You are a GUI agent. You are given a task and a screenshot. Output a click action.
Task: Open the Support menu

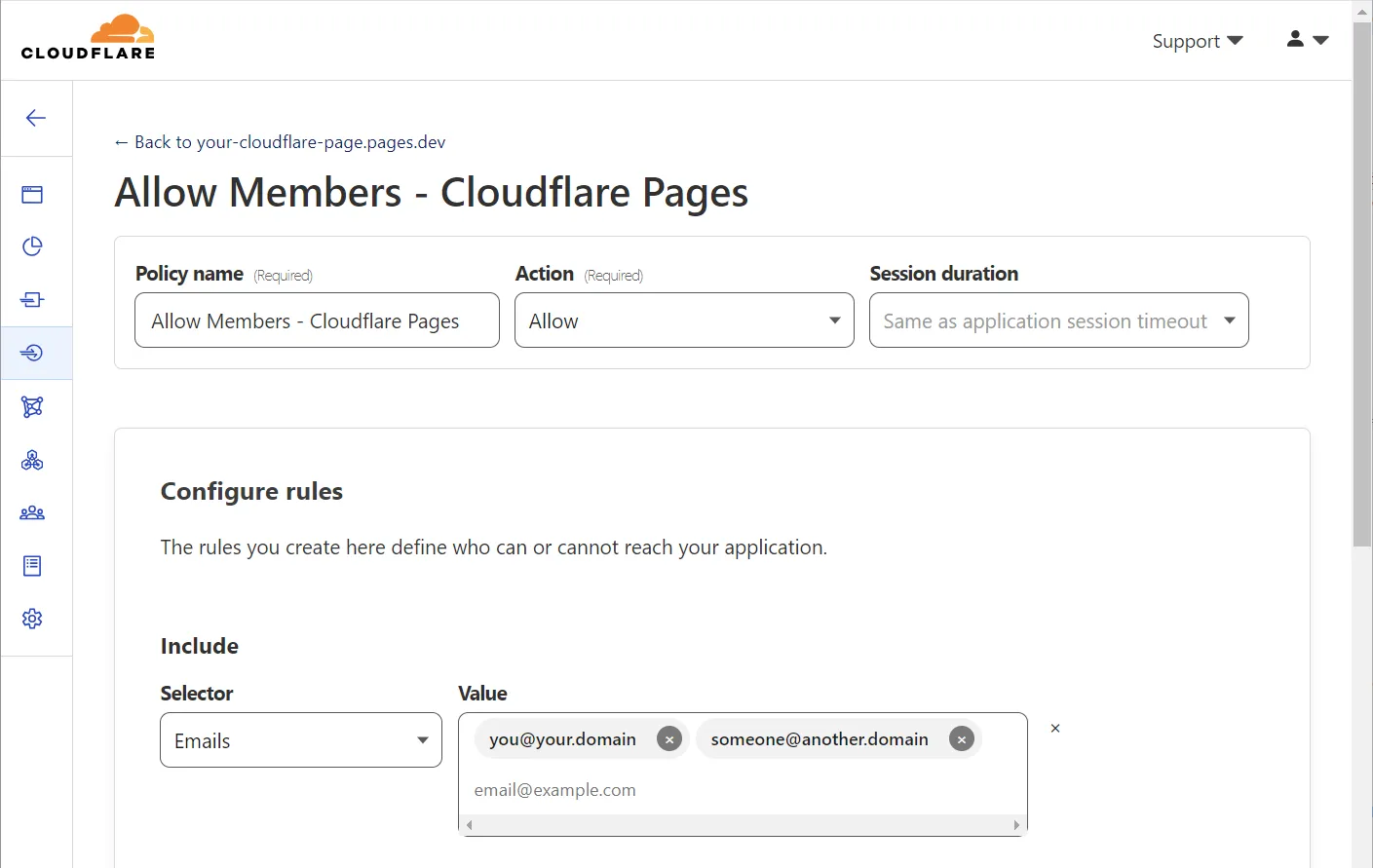[x=1197, y=41]
